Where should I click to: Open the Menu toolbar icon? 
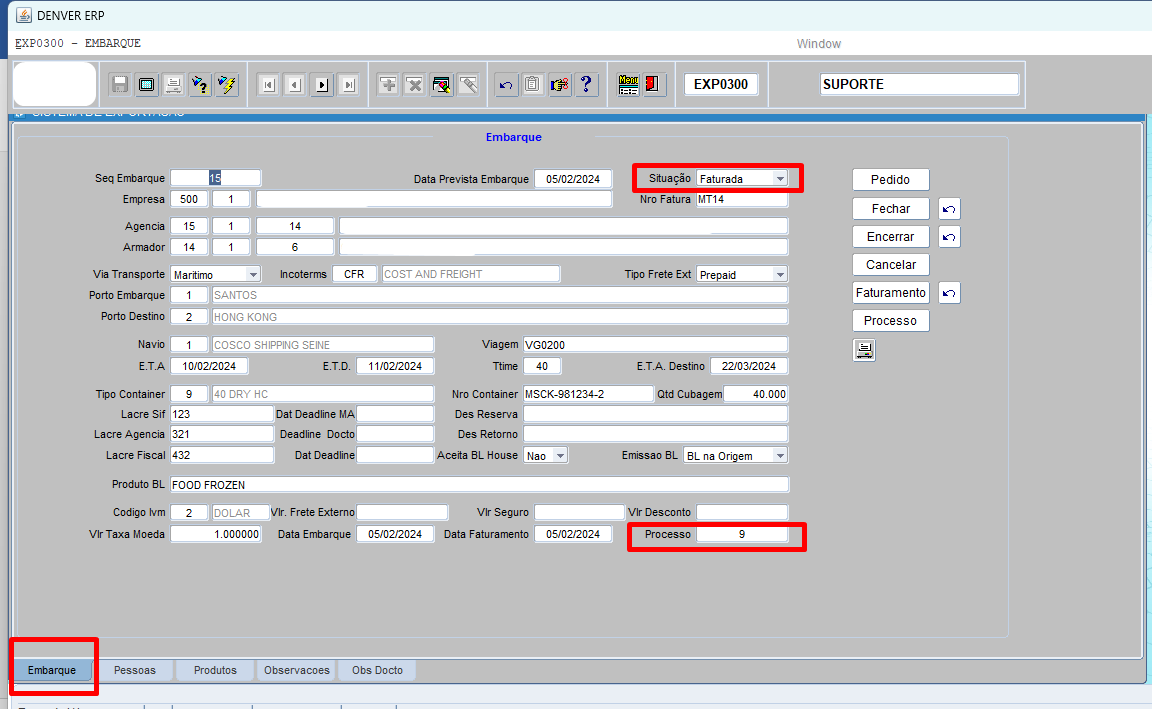tap(628, 85)
